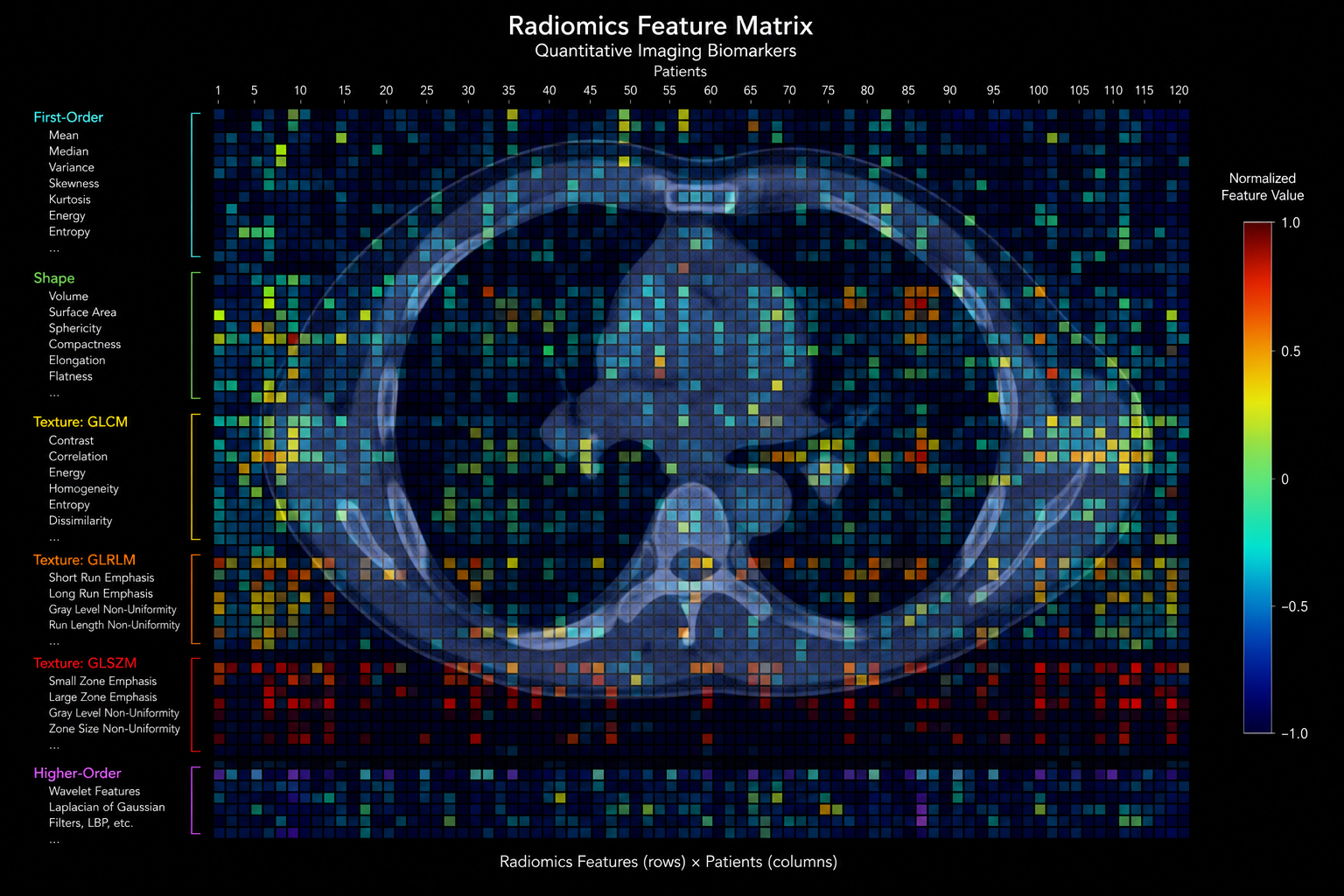Select the Zone Size Non-Uniformity label
The image size is (1344, 896).
click(x=115, y=729)
